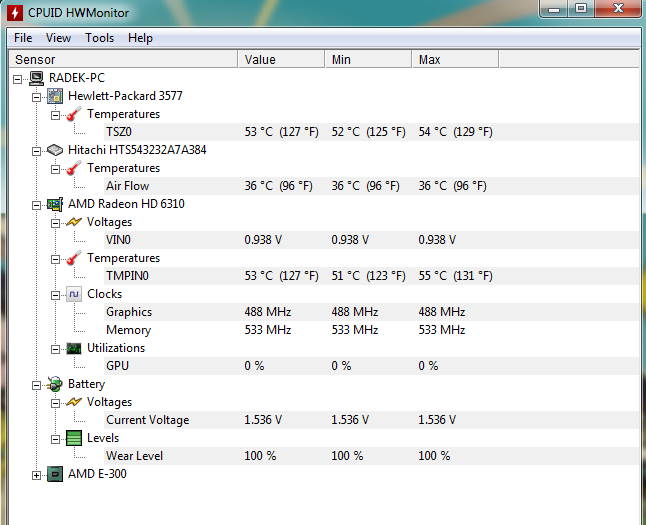The height and width of the screenshot is (525, 646).
Task: Select the Air Flow temperature row
Action: coord(371,186)
